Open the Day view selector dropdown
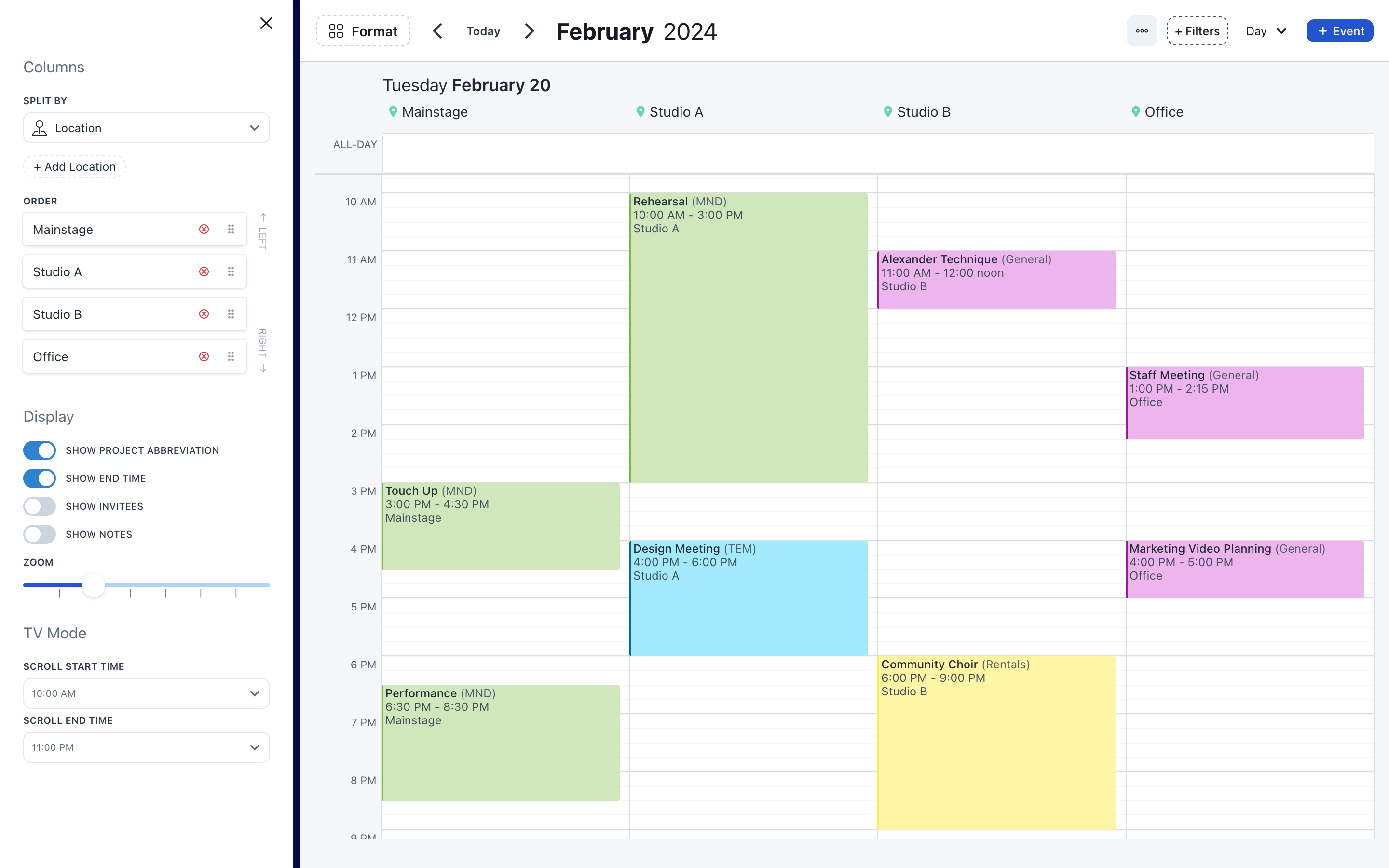Image resolution: width=1389 pixels, height=868 pixels. [1266, 31]
